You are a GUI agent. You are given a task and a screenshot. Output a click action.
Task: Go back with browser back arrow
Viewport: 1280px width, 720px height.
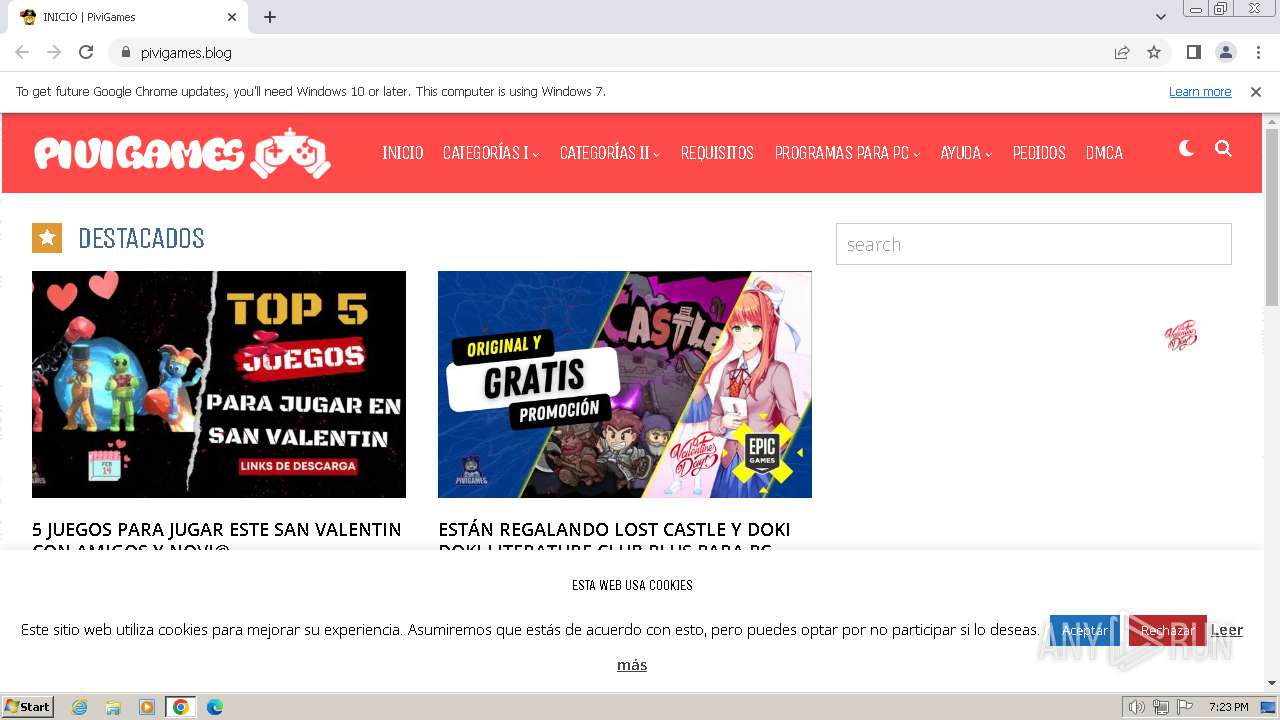click(22, 52)
